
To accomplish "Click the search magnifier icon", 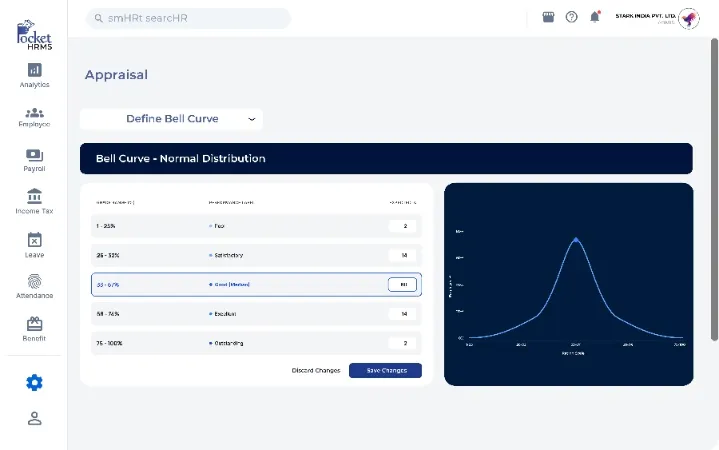I will 98,18.
